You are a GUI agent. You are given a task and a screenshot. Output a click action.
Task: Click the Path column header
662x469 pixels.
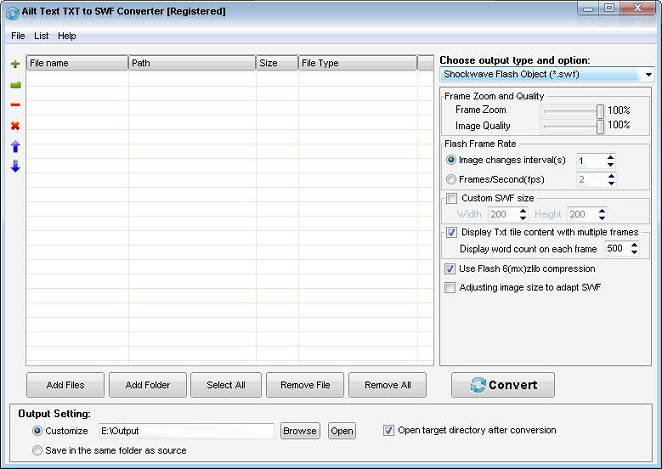[192, 63]
